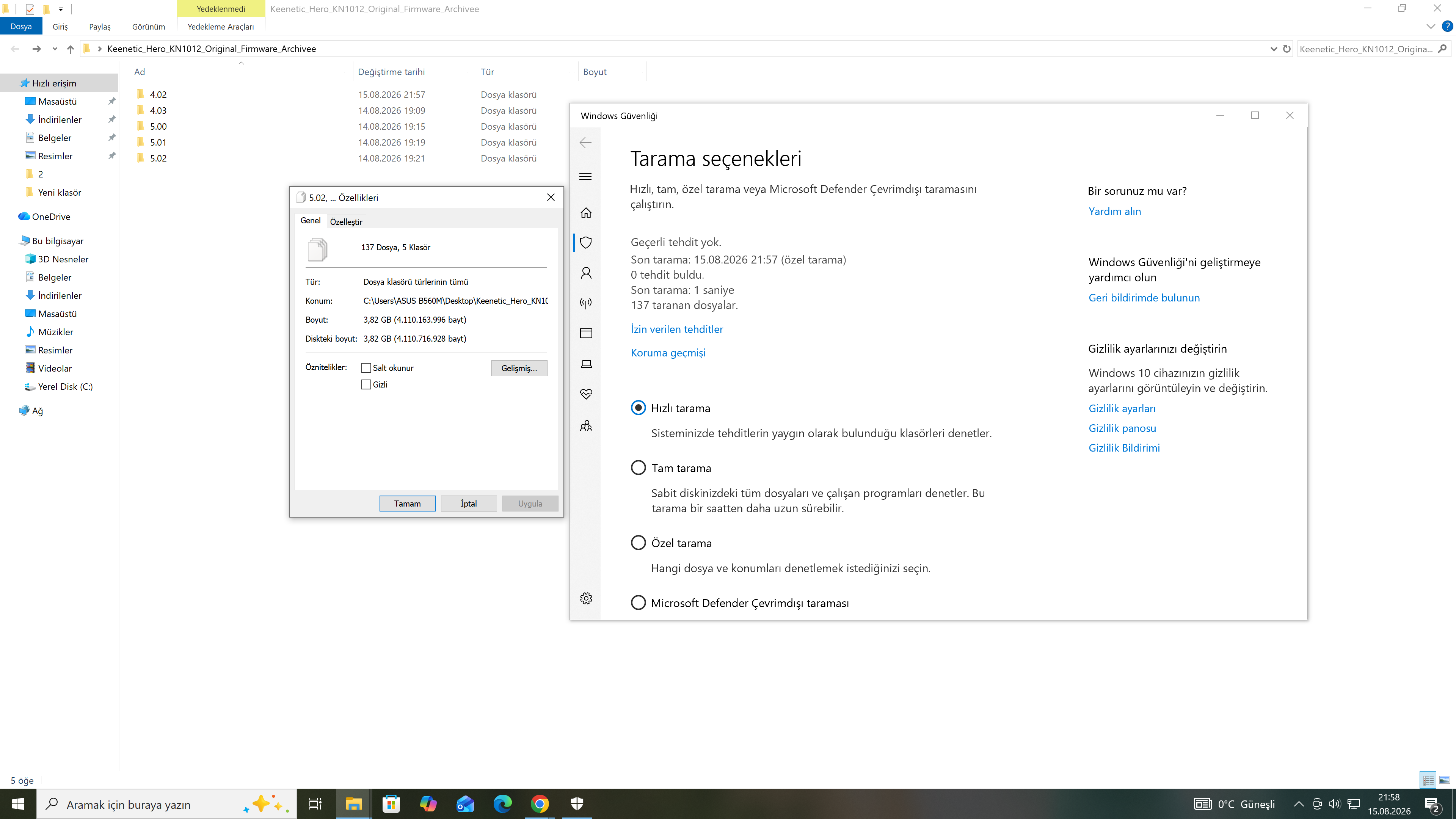Click the Explorer forward navigation arrow
1456x819 pixels.
tap(37, 49)
